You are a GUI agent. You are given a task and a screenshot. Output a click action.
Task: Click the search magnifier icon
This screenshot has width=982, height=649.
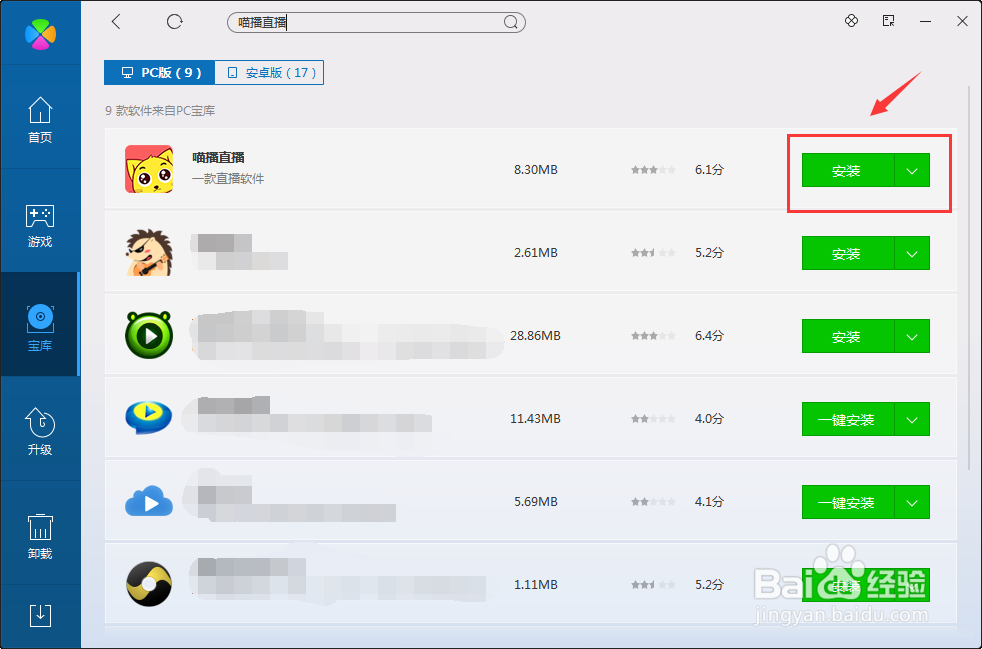pos(511,23)
